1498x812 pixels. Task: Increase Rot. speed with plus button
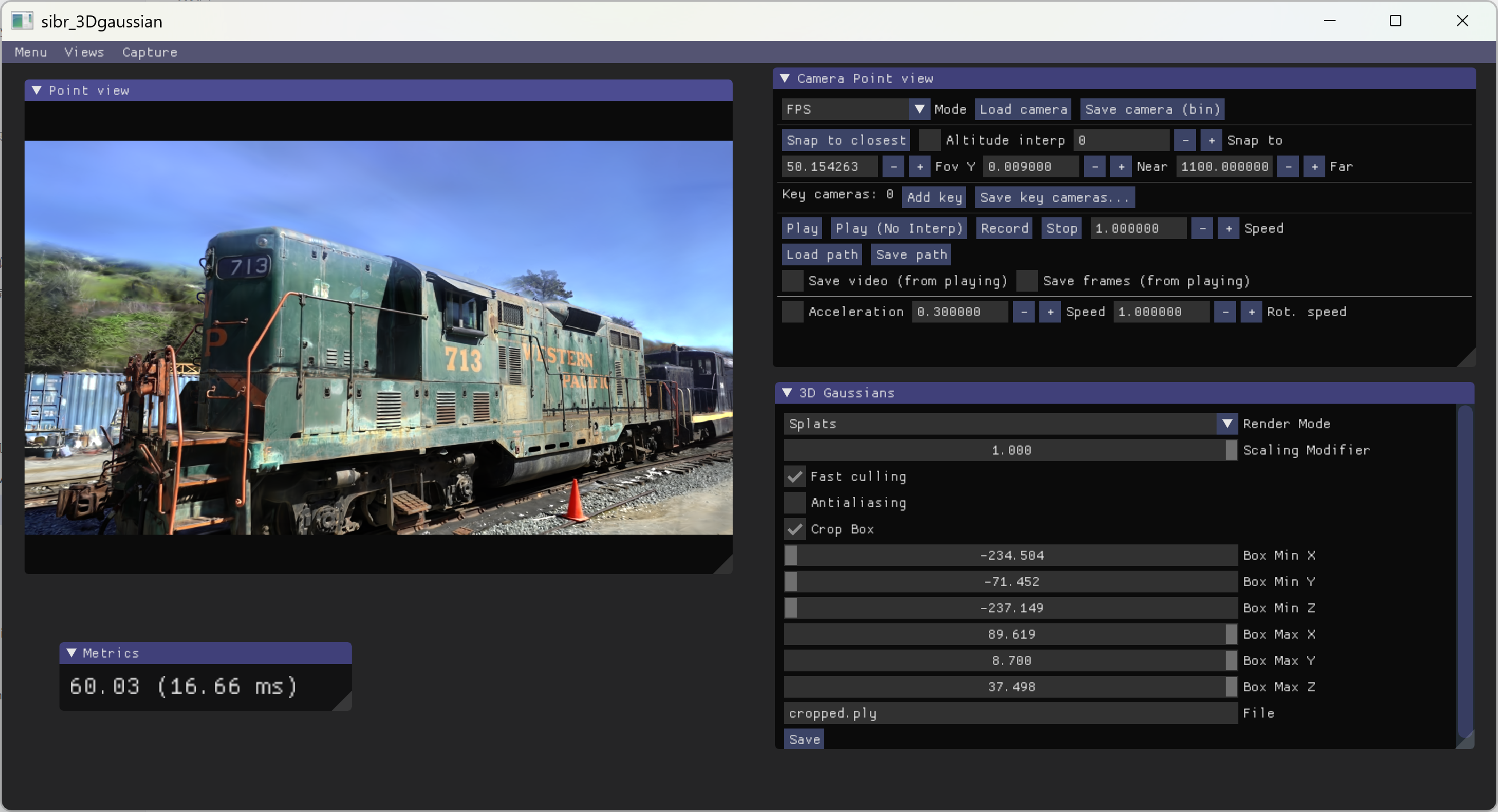[1251, 312]
